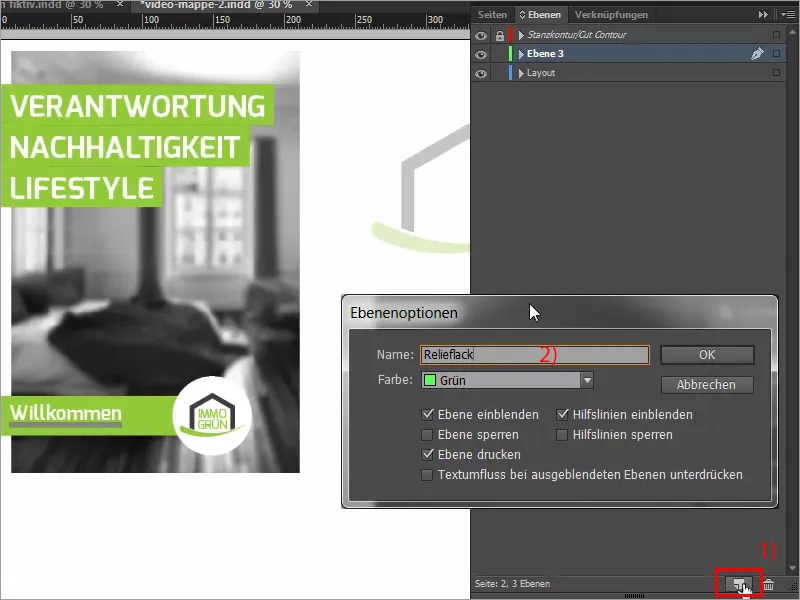Hide the Layout layer via its eye toggle
800x600 pixels.
(x=483, y=72)
